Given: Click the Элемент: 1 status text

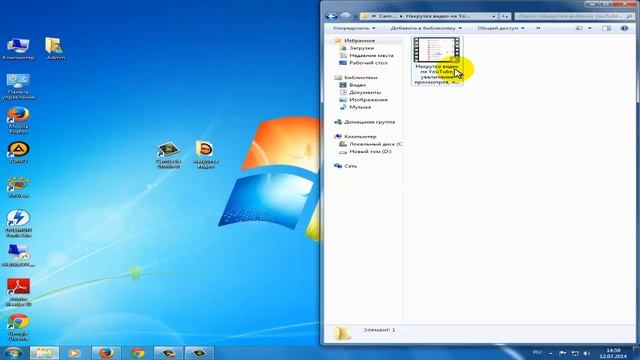Looking at the screenshot, I should pos(379,329).
